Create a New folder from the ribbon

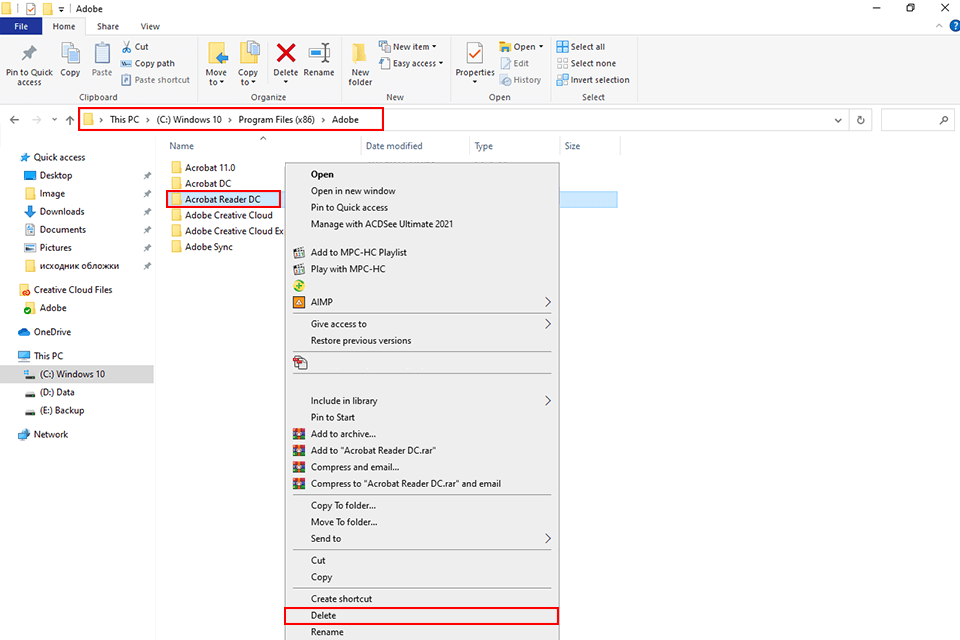click(x=360, y=64)
